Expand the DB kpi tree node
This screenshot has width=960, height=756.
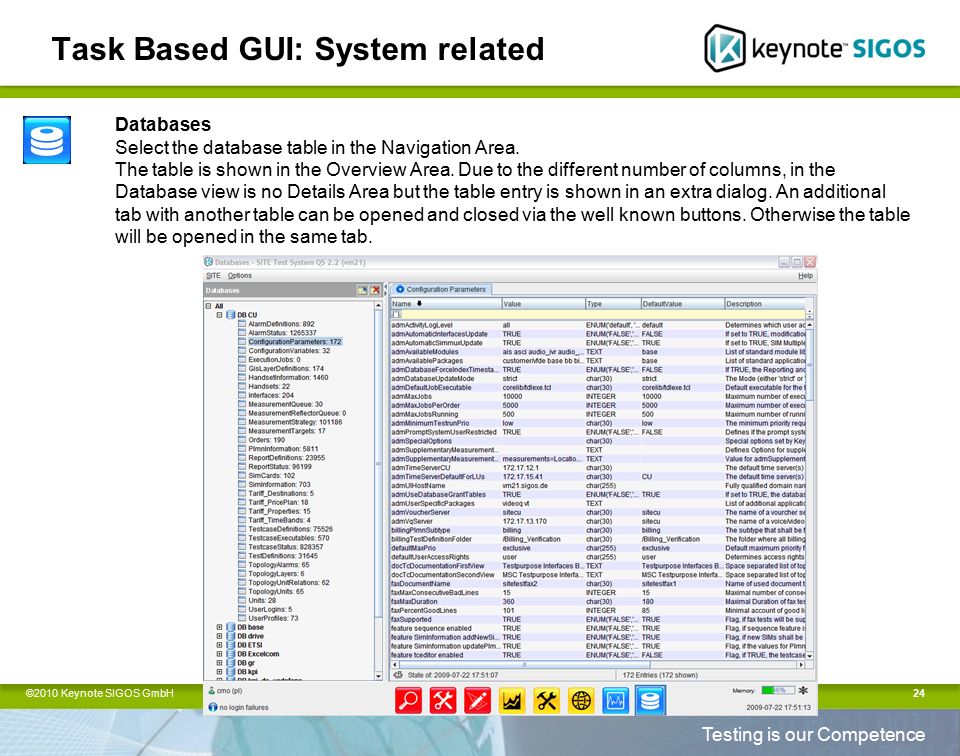pos(219,672)
